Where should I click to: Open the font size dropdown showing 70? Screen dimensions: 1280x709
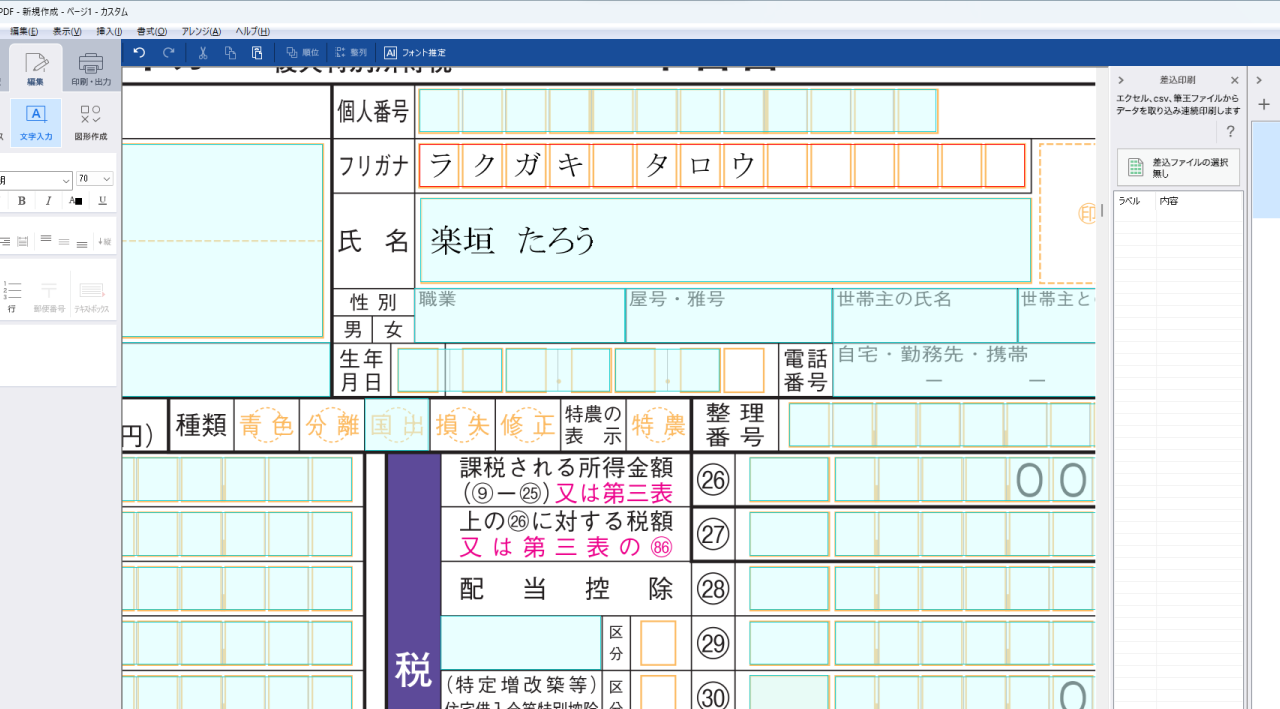[x=95, y=179]
